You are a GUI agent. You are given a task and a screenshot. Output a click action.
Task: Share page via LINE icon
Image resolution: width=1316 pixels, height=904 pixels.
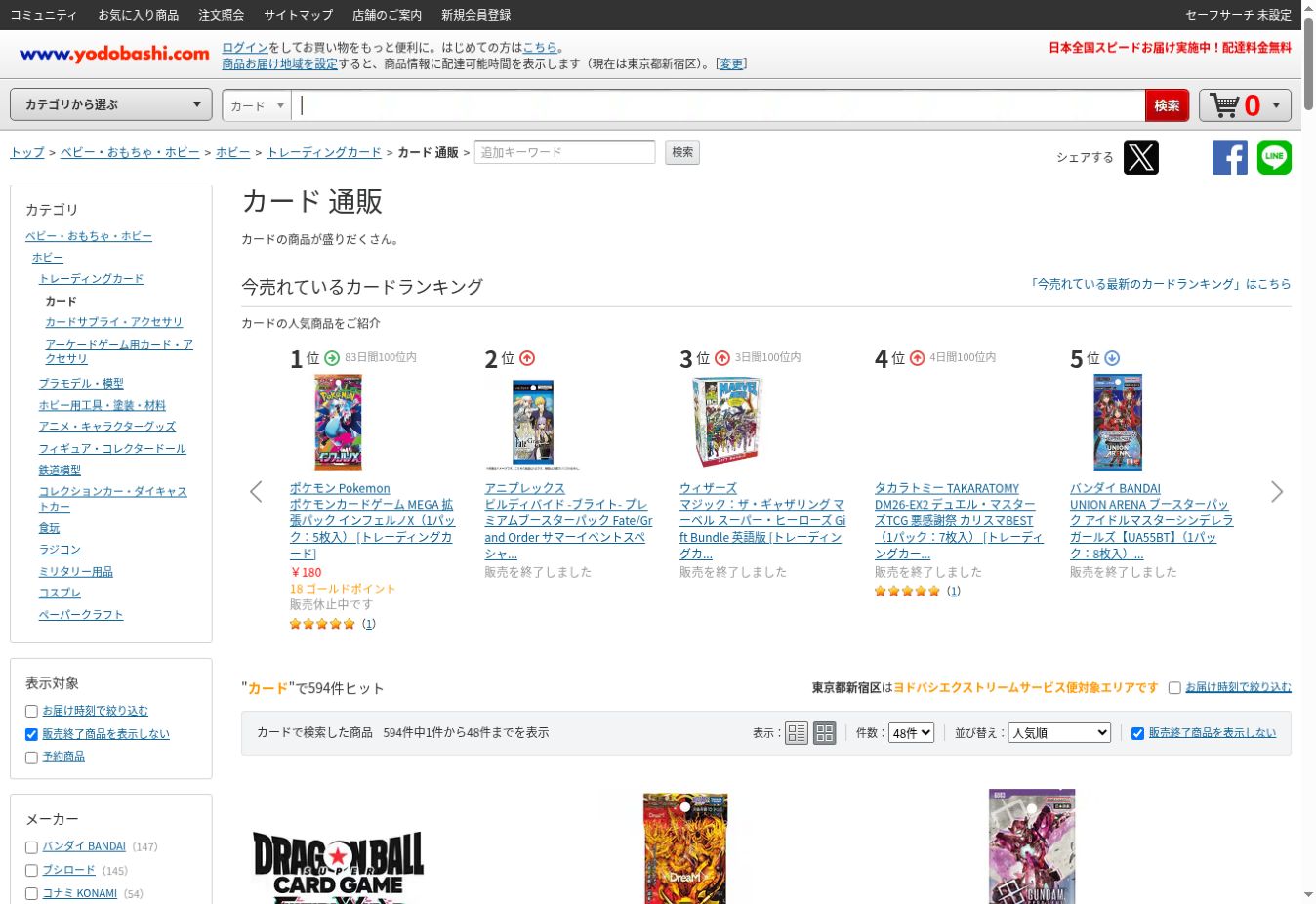coord(1274,157)
